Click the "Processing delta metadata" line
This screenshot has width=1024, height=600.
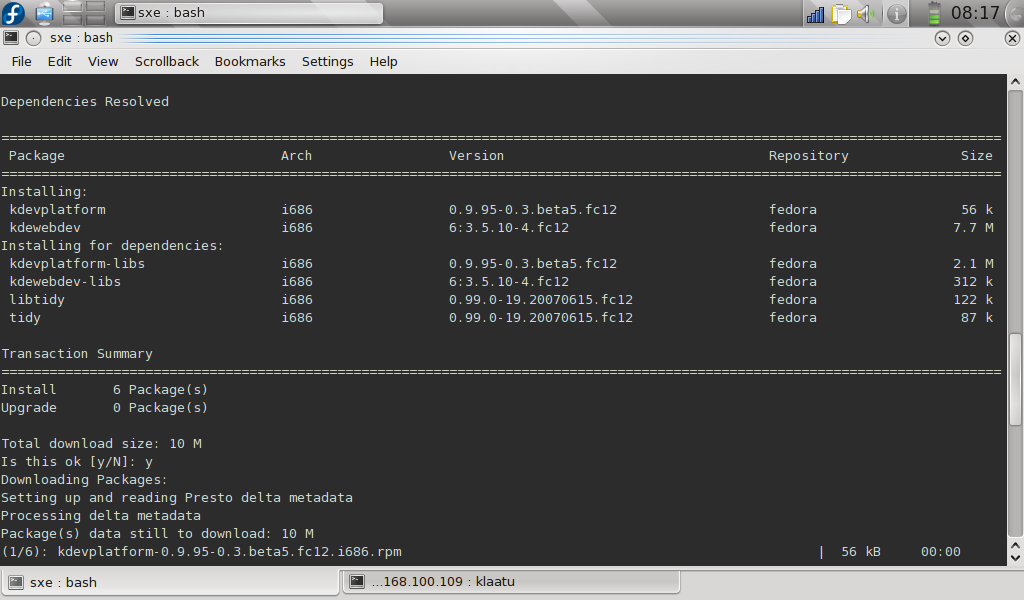101,516
